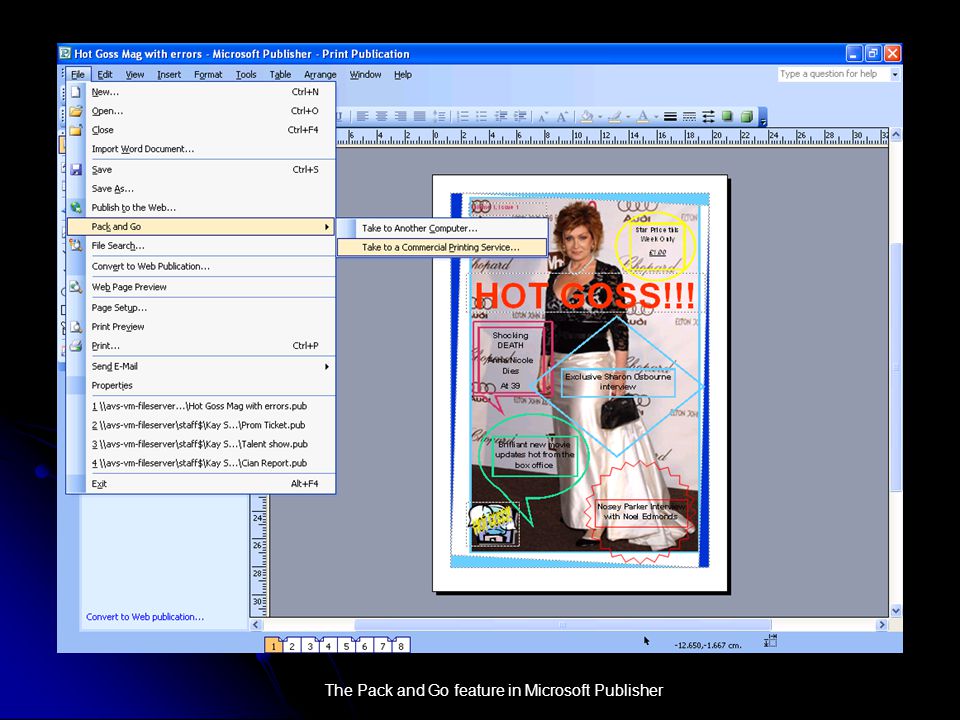Expand the Pack and Go submenu
Screen dimensions: 960x720
tap(201, 227)
